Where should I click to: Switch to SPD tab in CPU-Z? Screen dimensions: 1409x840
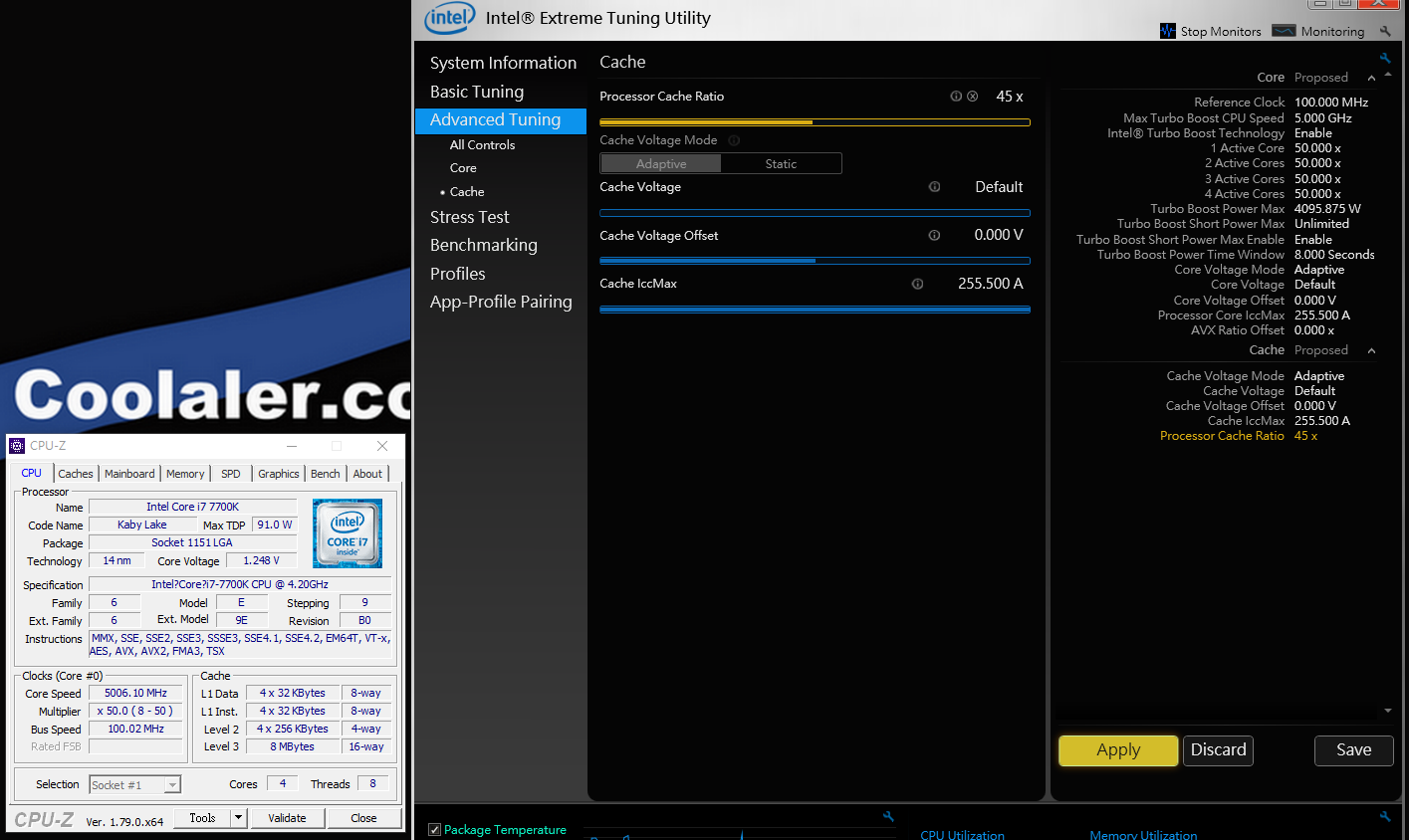(231, 474)
